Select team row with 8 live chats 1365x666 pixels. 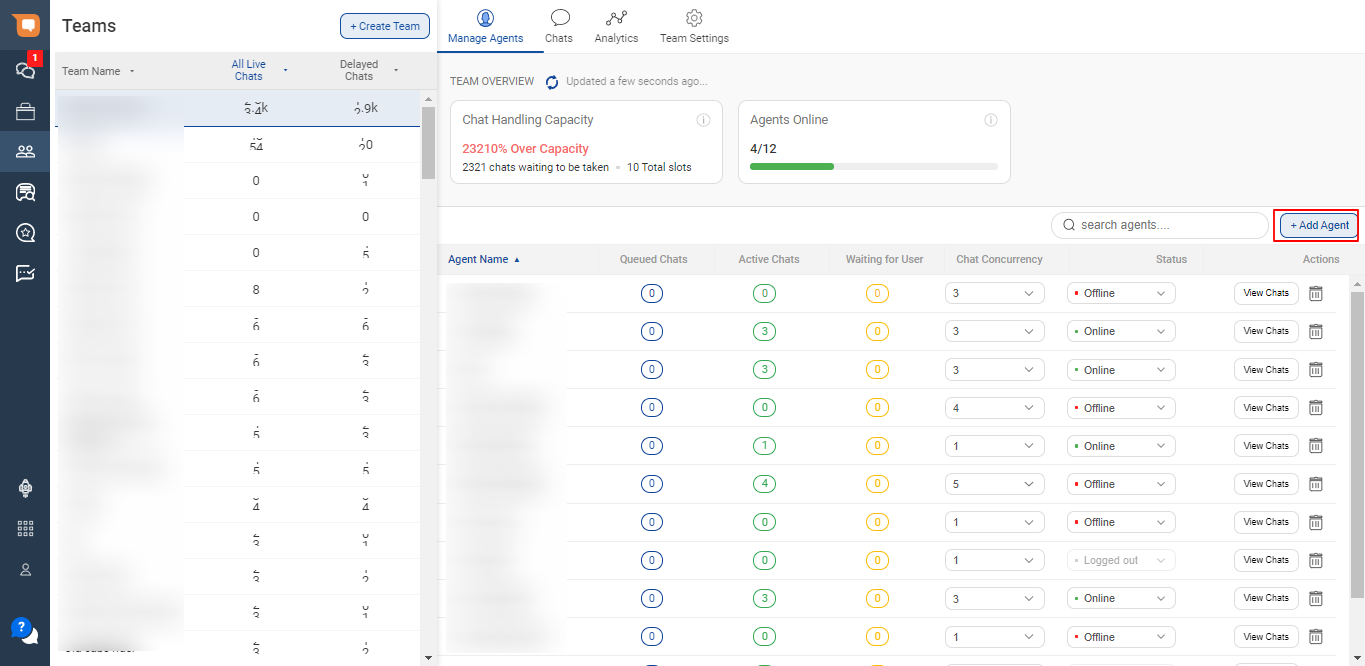click(x=238, y=289)
